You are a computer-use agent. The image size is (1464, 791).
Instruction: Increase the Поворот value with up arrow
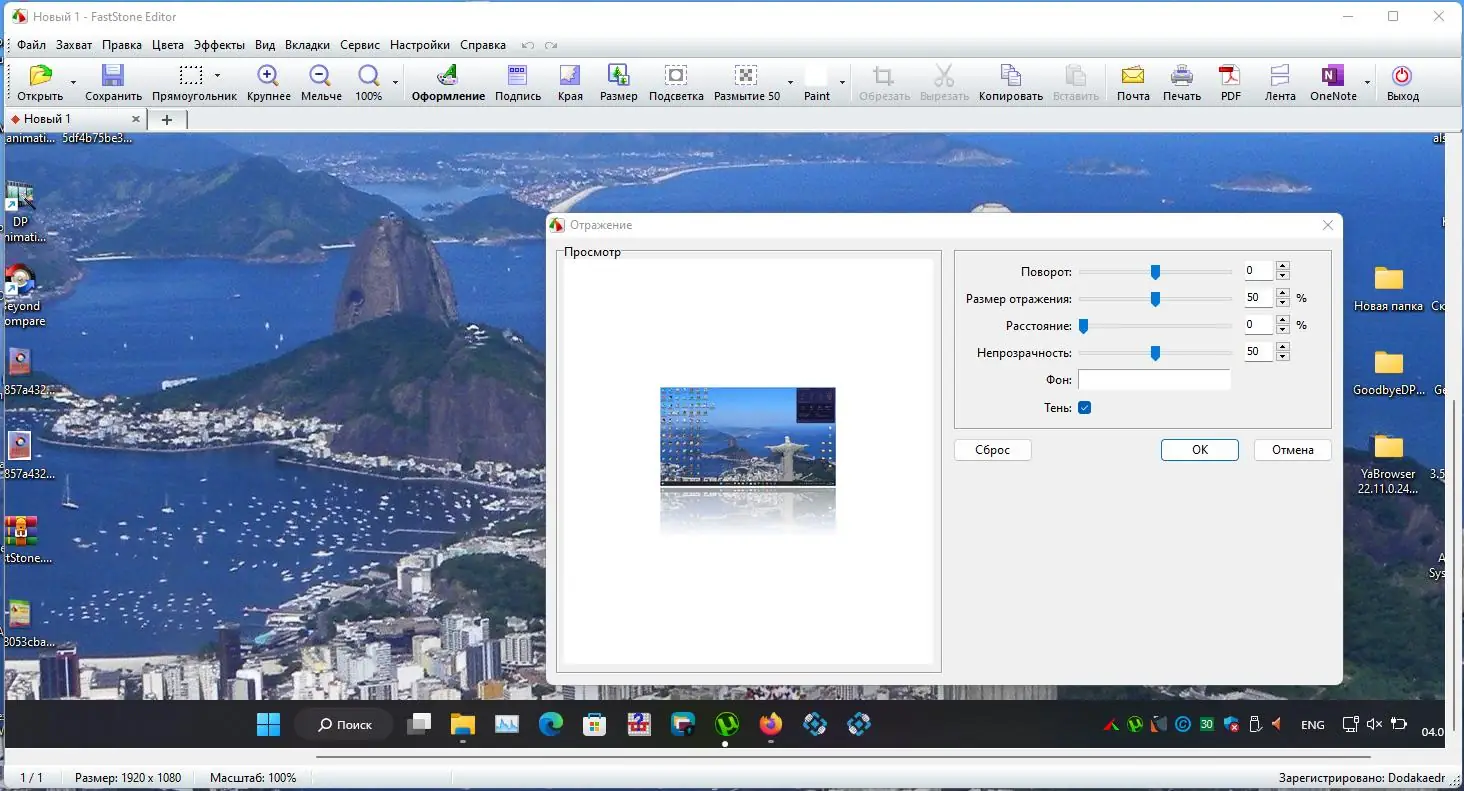point(1283,266)
